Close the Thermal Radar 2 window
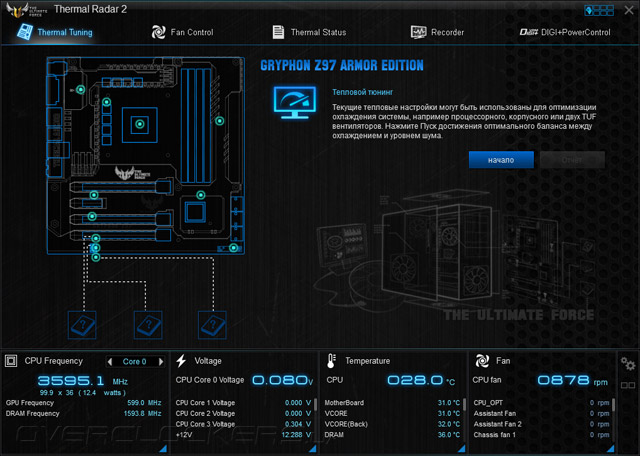640x456 pixels. [x=629, y=10]
